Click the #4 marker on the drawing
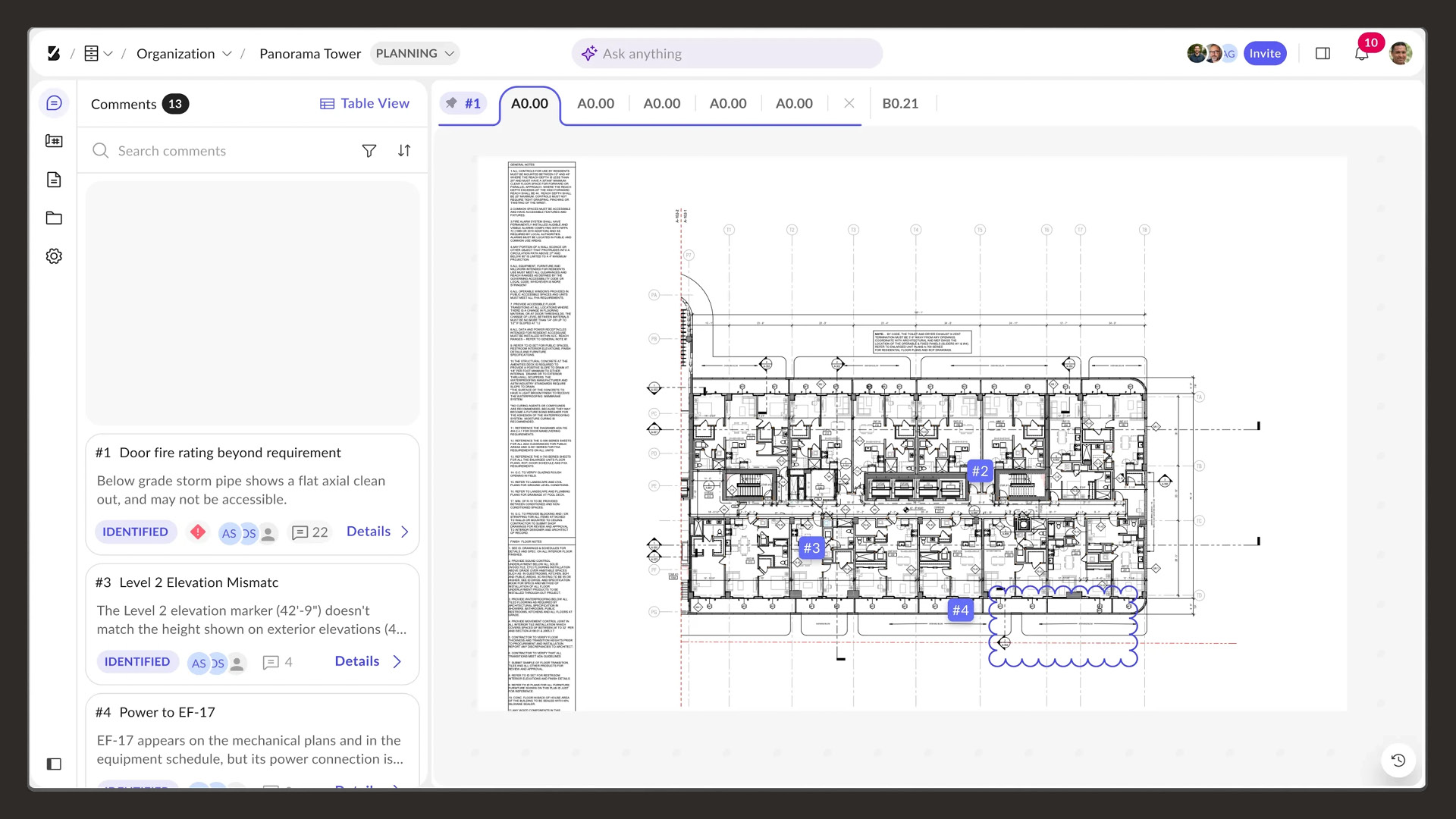 961,610
